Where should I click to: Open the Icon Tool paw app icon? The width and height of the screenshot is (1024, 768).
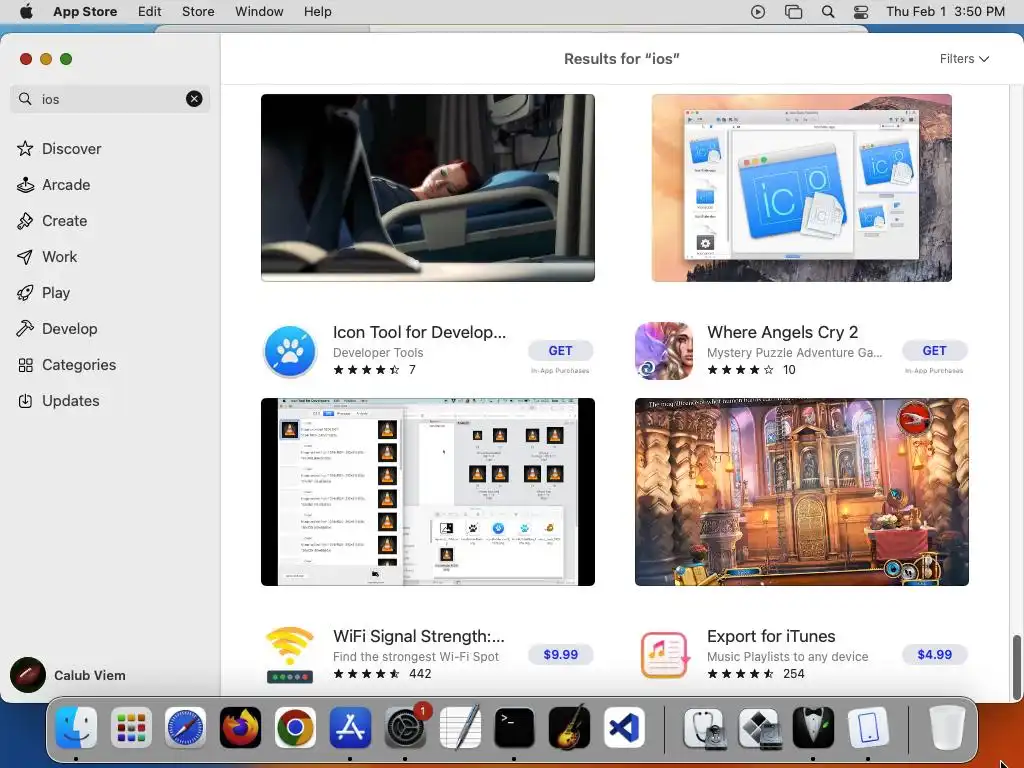290,351
